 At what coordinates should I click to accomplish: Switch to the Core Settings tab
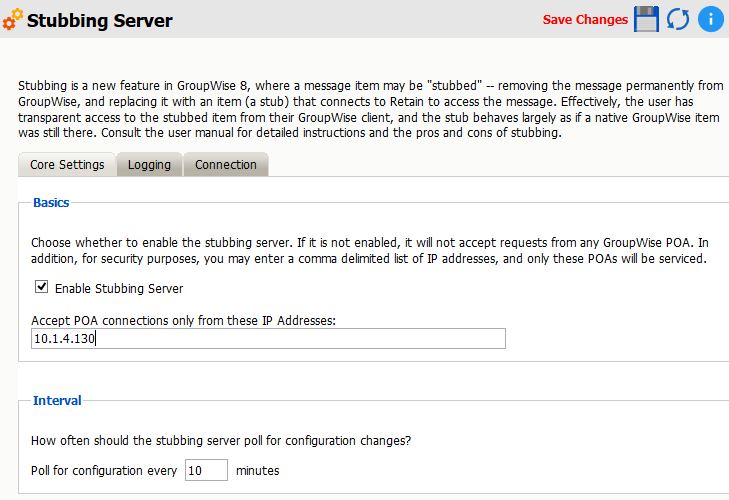pos(67,165)
